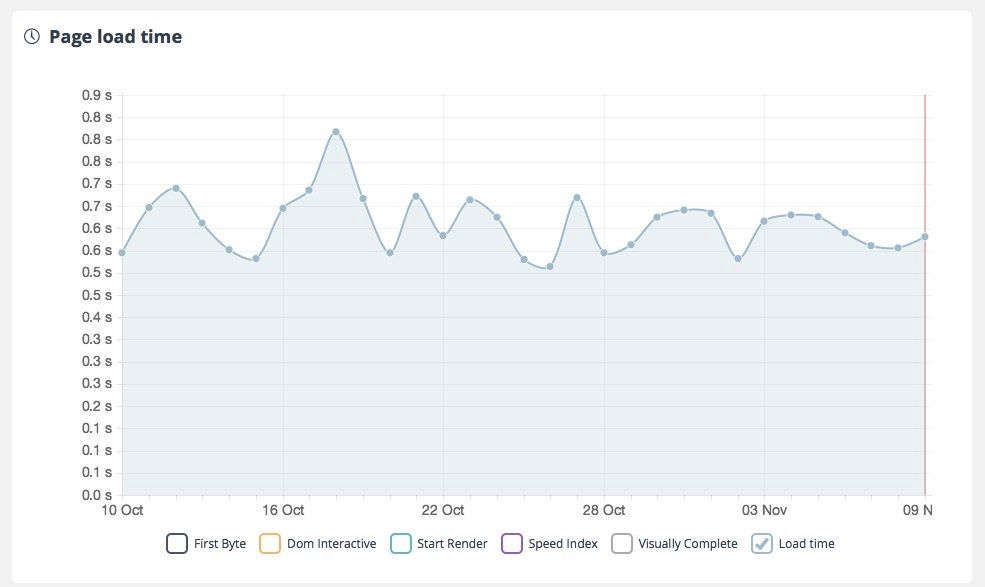985x587 pixels.
Task: Click the highest peak data point on chart
Action: pos(336,132)
